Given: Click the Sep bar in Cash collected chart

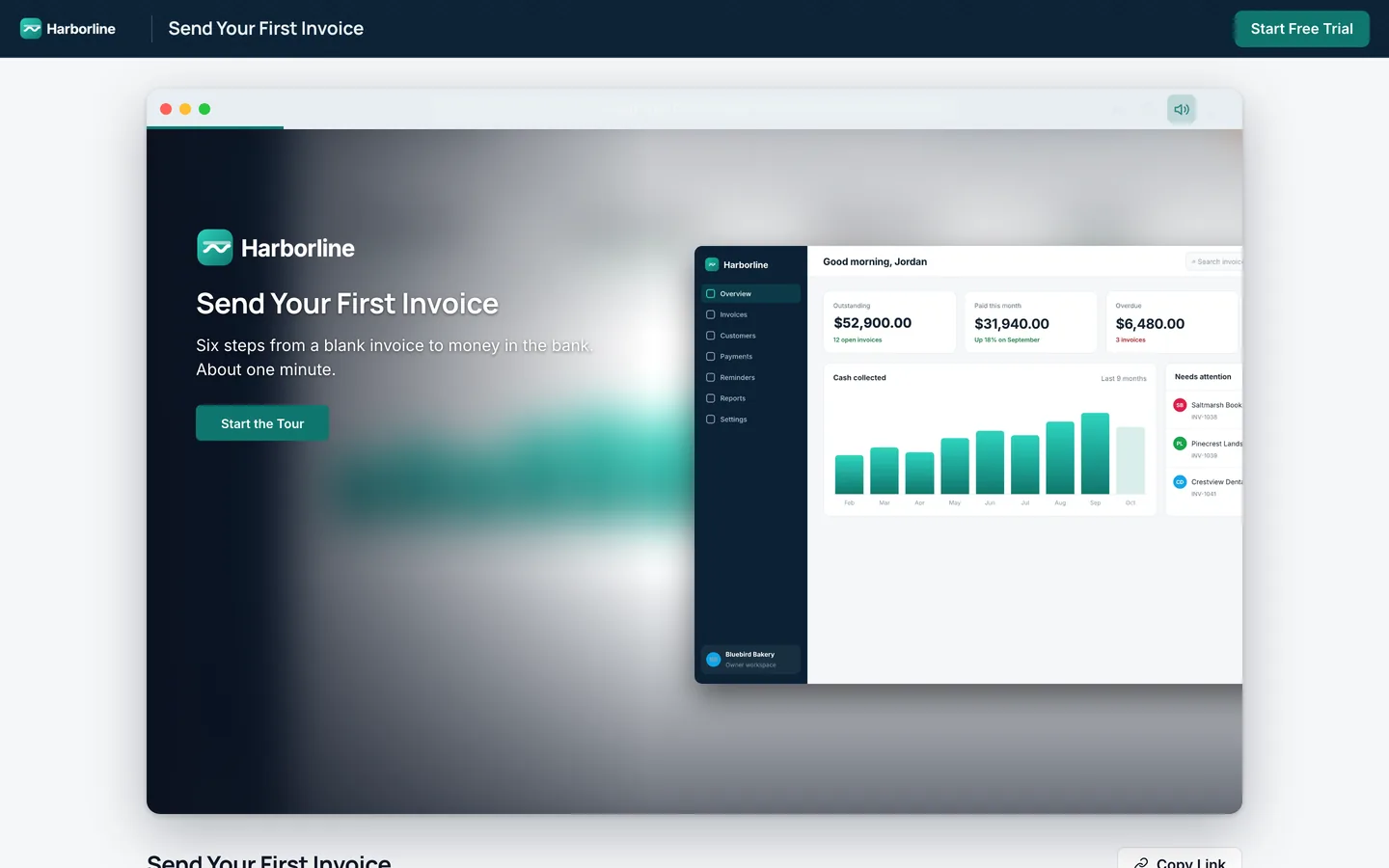Looking at the screenshot, I should point(1095,453).
